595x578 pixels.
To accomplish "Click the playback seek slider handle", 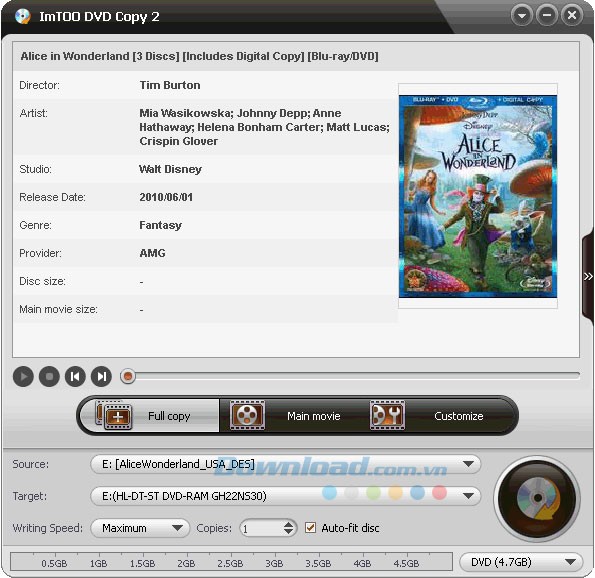I will coord(128,376).
